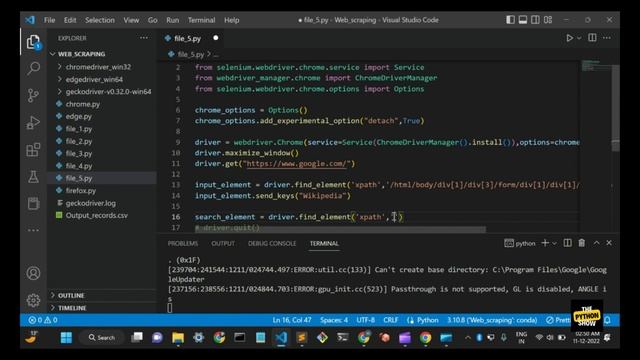Customize layout icon in title bar
640x360 pixels.
tap(548, 20)
